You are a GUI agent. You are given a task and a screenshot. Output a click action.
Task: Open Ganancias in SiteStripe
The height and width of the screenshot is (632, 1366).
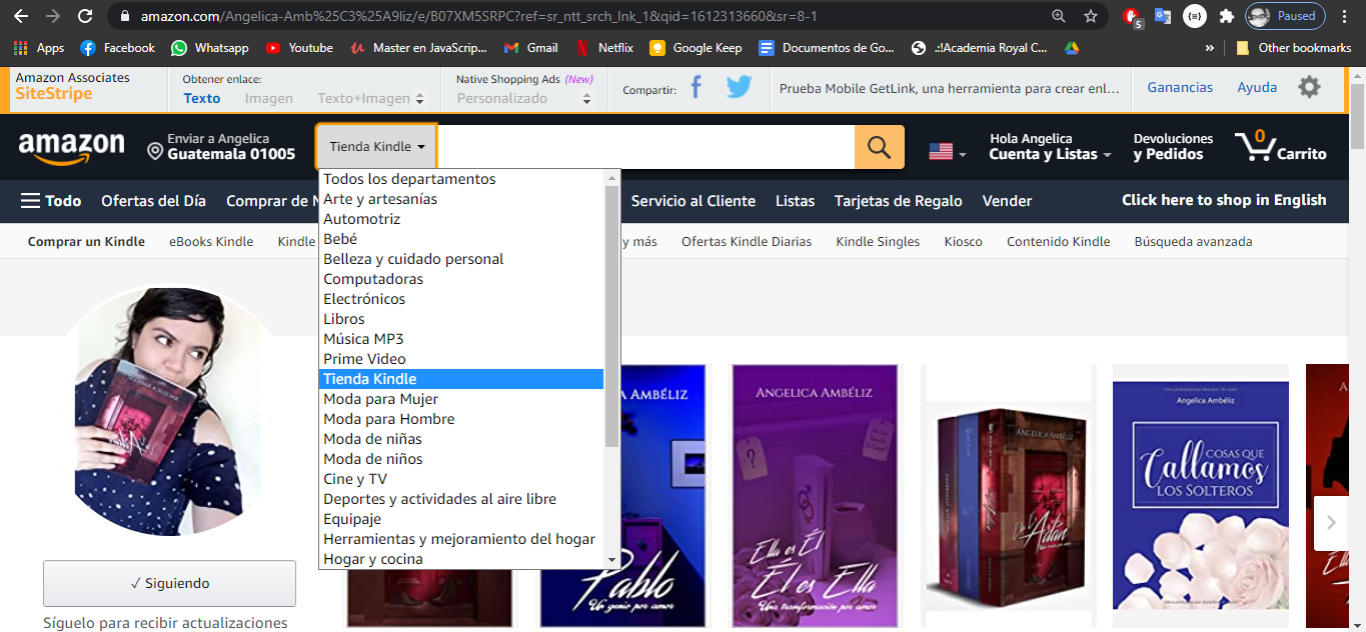[1180, 87]
